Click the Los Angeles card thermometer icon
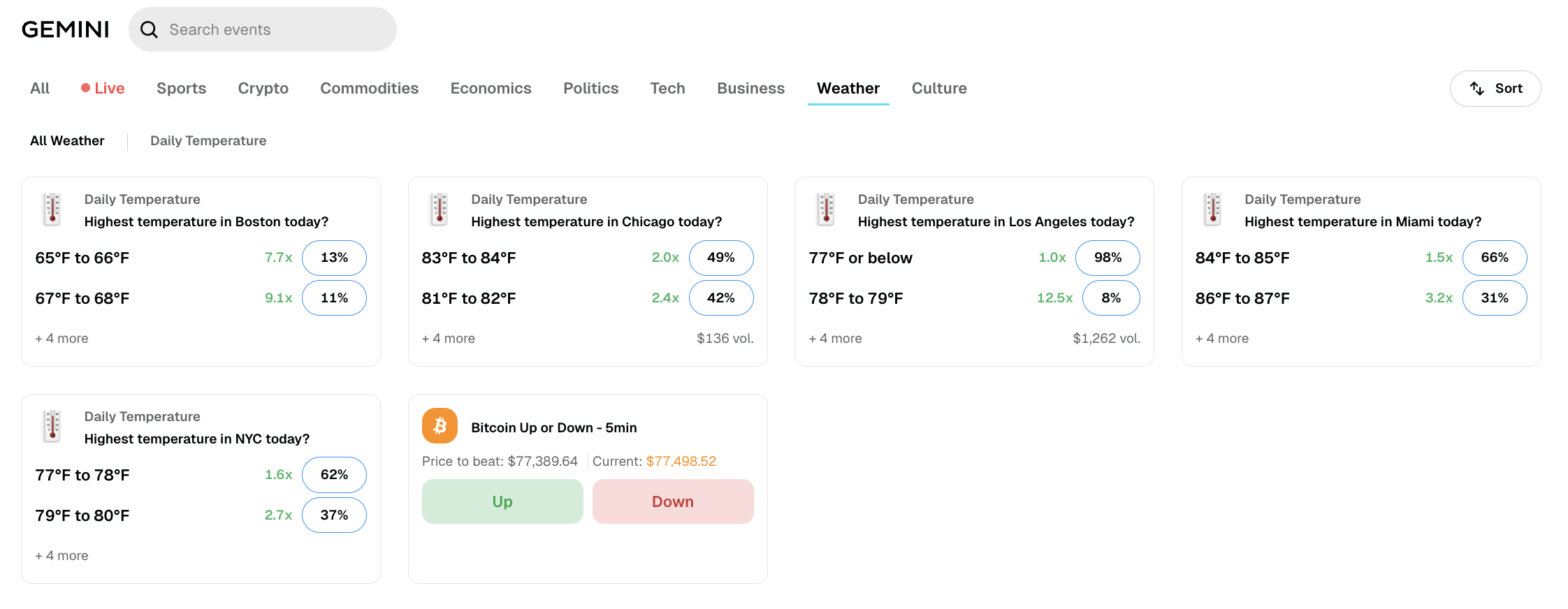1568x609 pixels. point(826,209)
